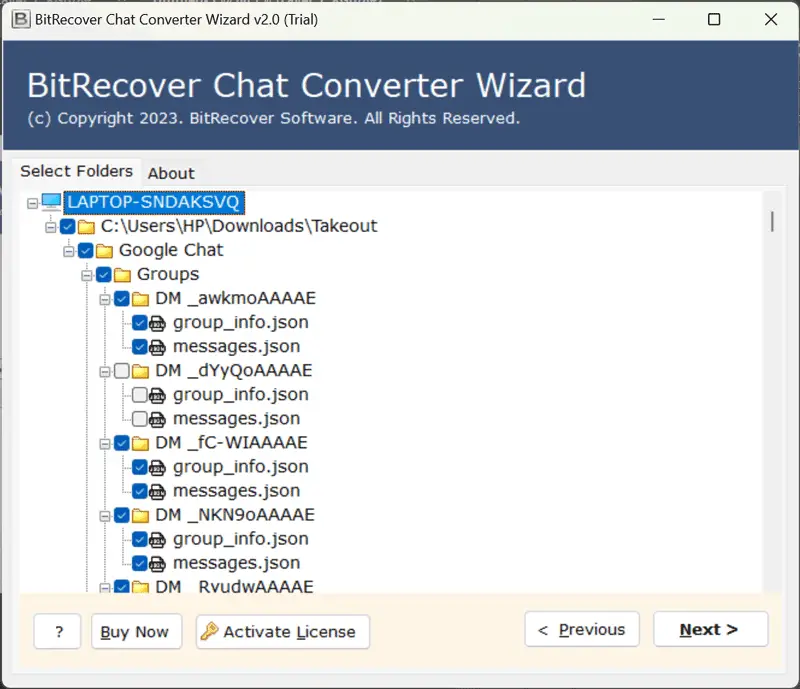
Task: Click the DM _awkmoAAAAE folder icon
Action: [140, 299]
